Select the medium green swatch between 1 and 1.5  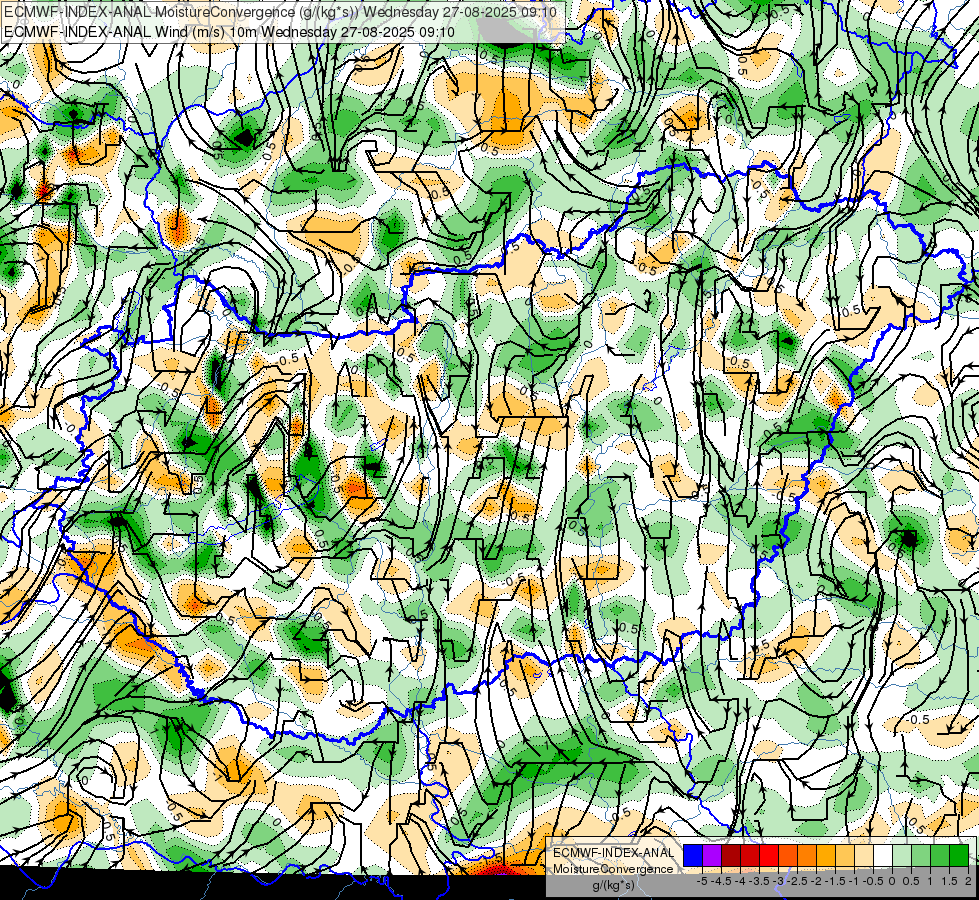click(x=940, y=856)
